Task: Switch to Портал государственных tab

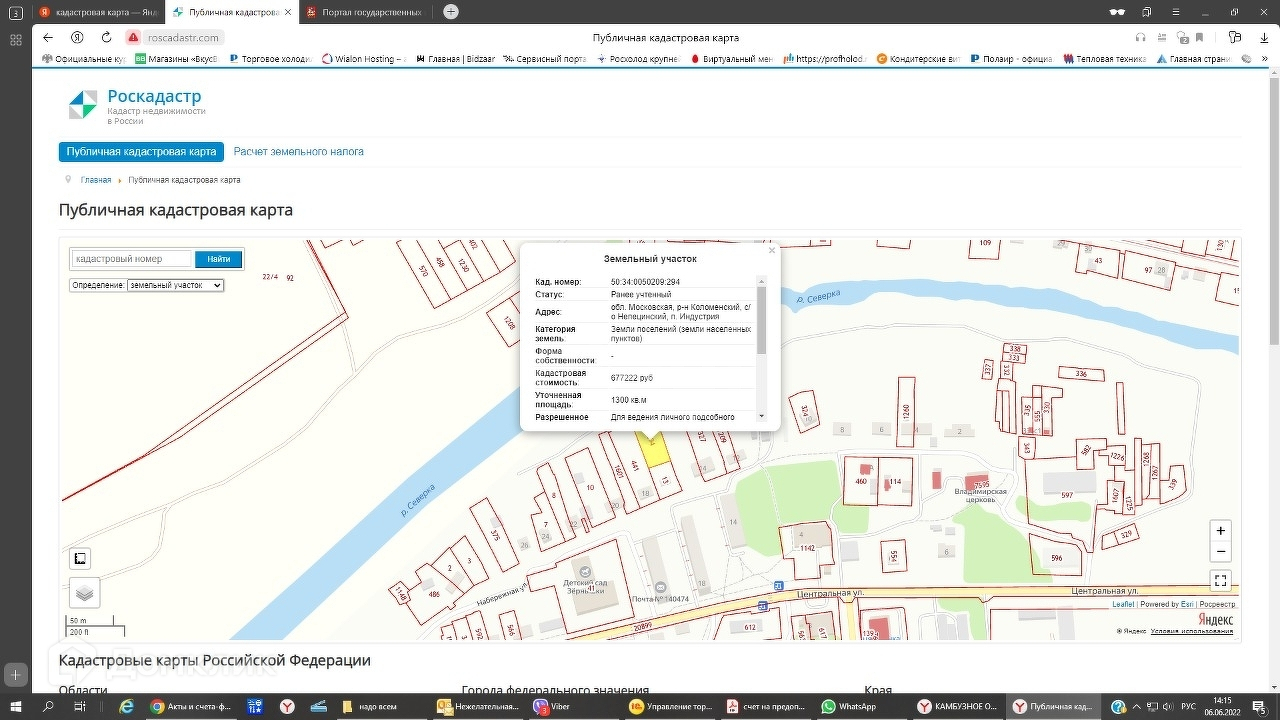Action: 364,12
